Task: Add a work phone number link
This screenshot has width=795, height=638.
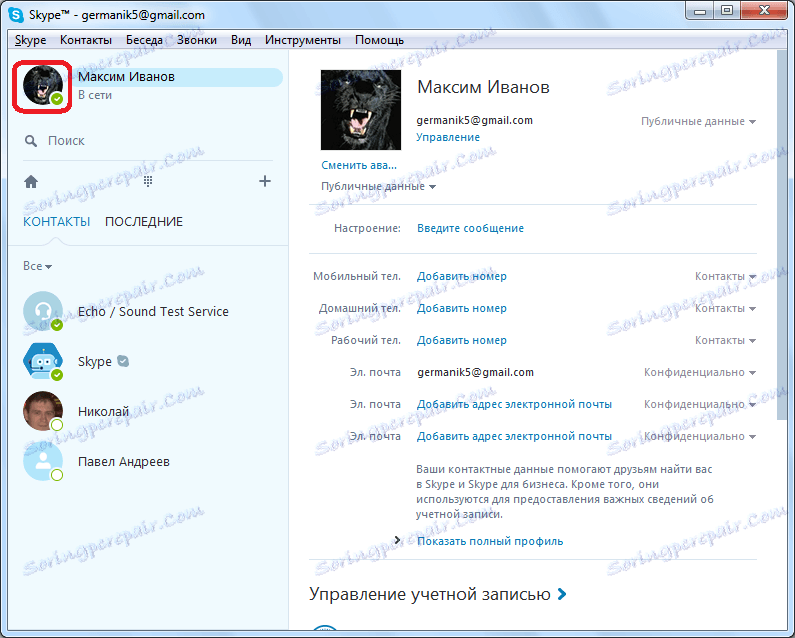Action: 461,340
